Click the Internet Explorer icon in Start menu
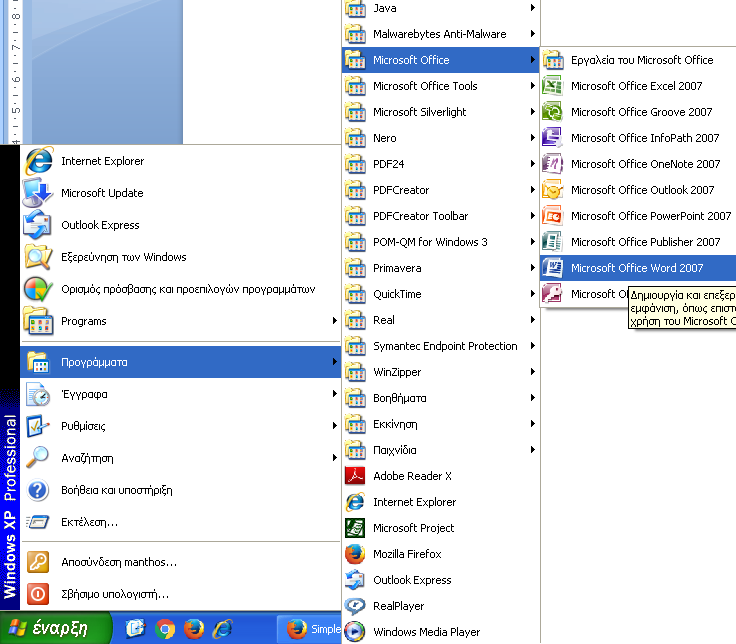 click(38, 161)
